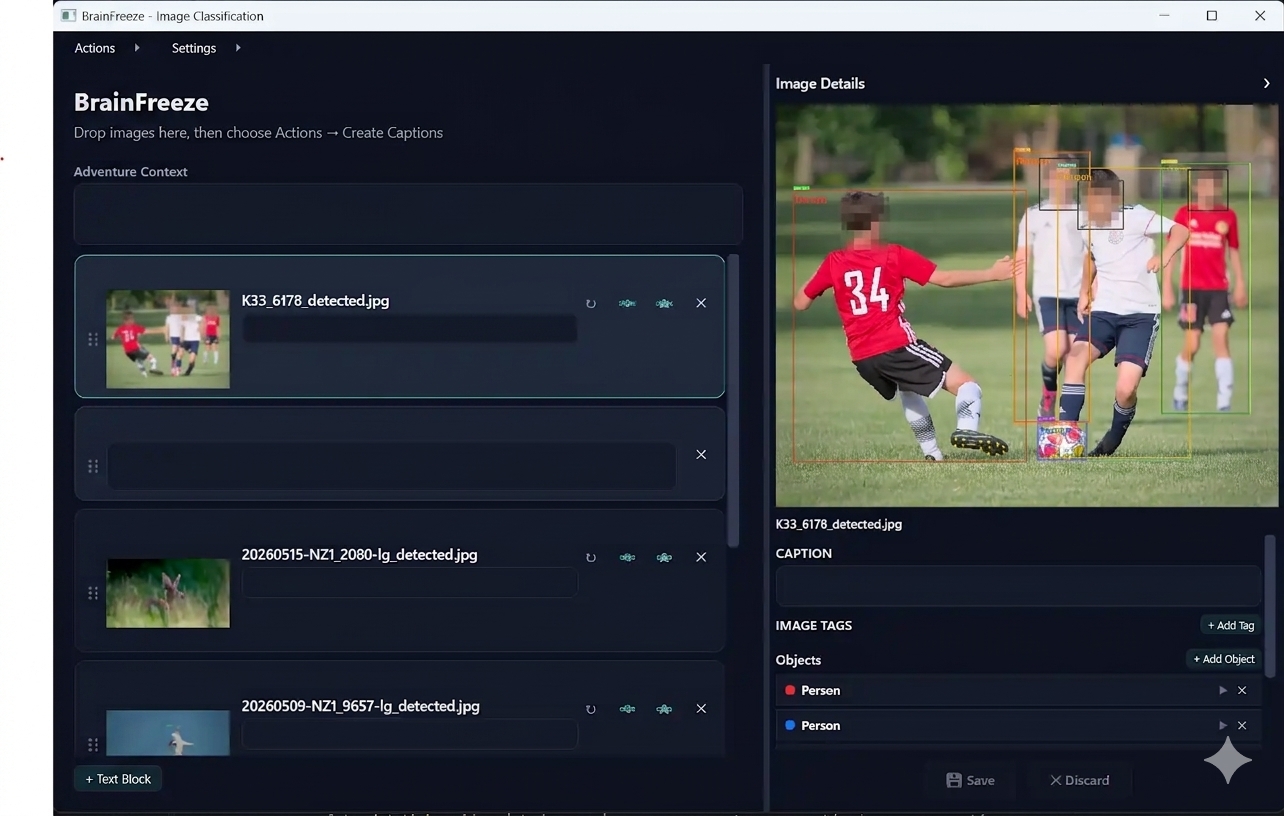Click the image list scrollbar
This screenshot has height=816, width=1284.
pyautogui.click(x=733, y=400)
